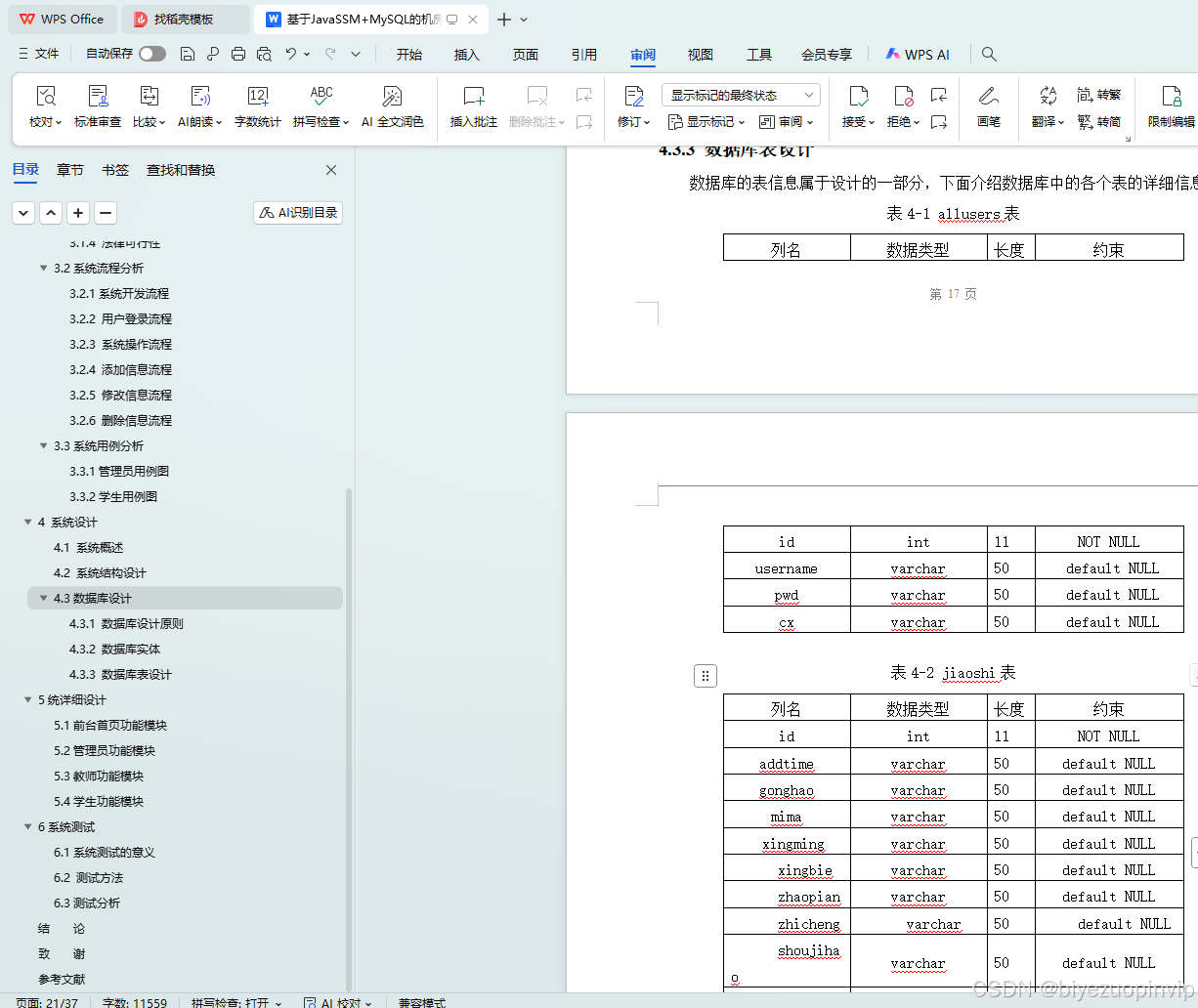1198x1008 pixels.
Task: Jump to 参考文献 heading
Action: 62,979
